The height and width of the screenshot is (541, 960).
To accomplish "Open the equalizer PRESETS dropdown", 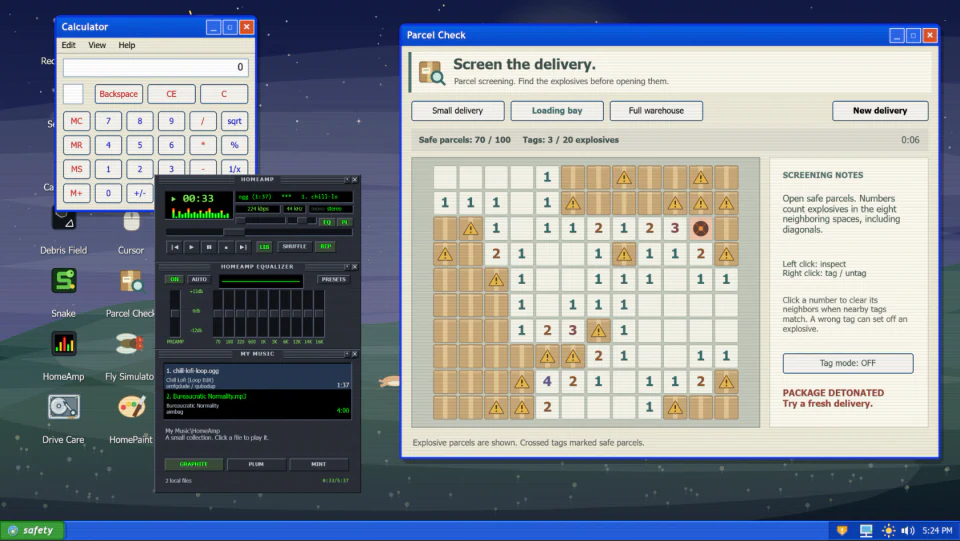I will click(x=334, y=279).
